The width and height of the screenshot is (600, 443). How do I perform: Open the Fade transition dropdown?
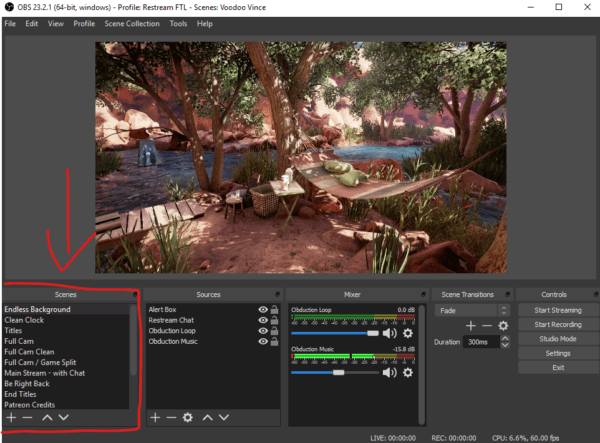click(471, 310)
